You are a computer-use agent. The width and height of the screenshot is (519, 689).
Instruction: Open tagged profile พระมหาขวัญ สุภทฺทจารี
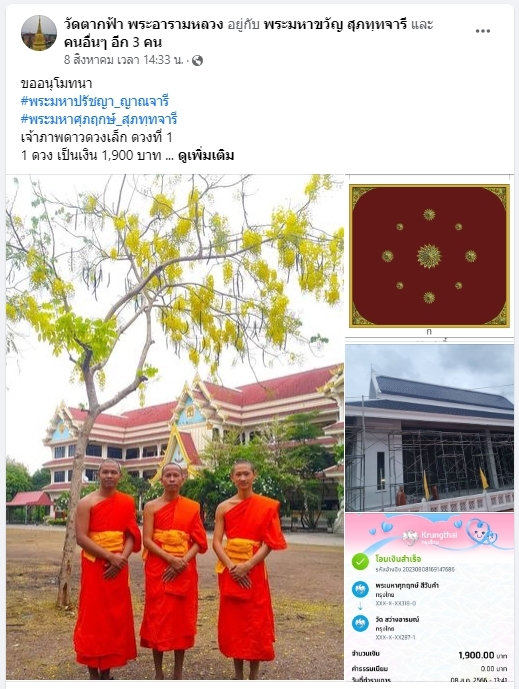[336, 24]
